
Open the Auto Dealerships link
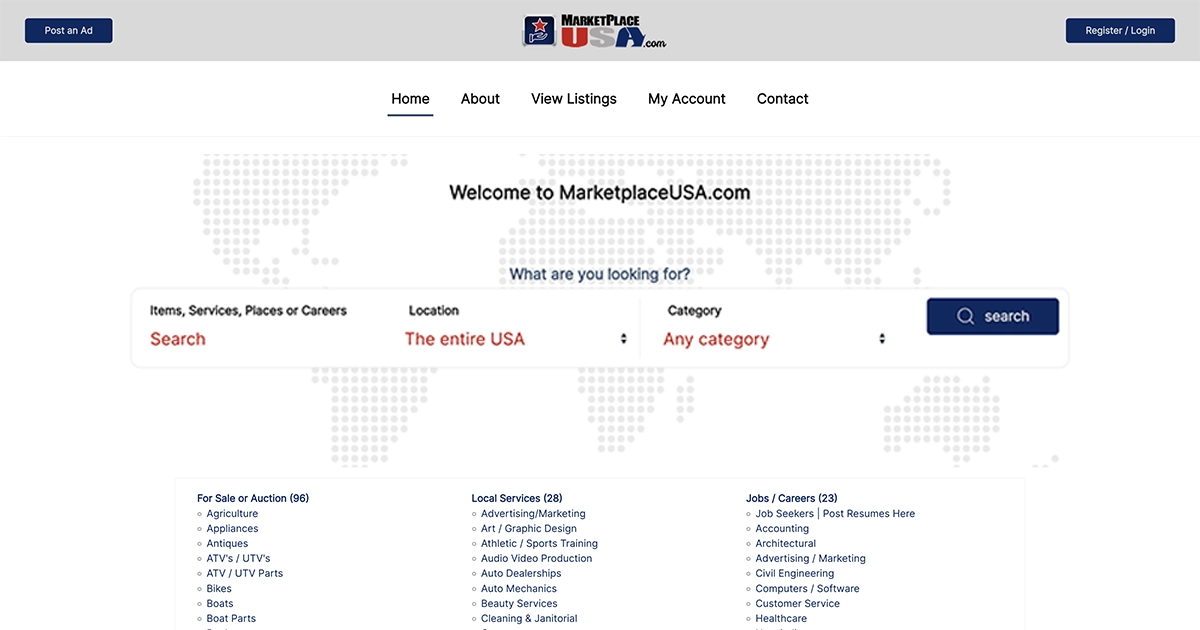pos(521,574)
